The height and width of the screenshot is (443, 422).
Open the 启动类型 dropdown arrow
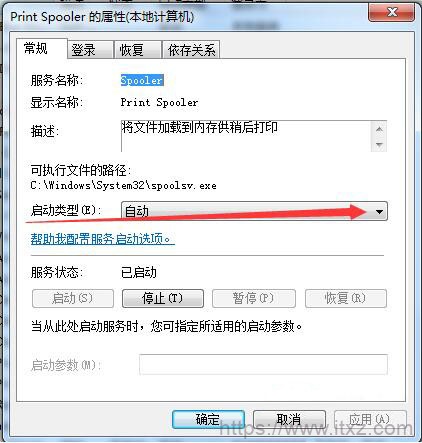(379, 211)
